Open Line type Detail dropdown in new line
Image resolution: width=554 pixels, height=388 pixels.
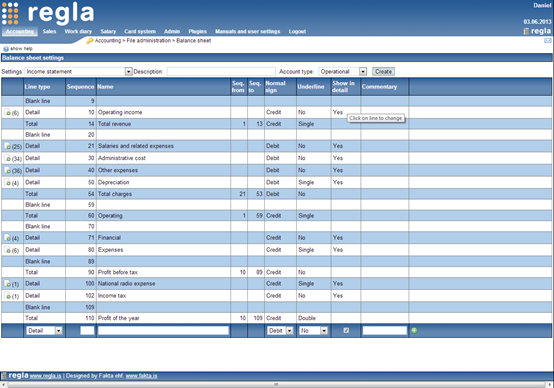pos(44,330)
